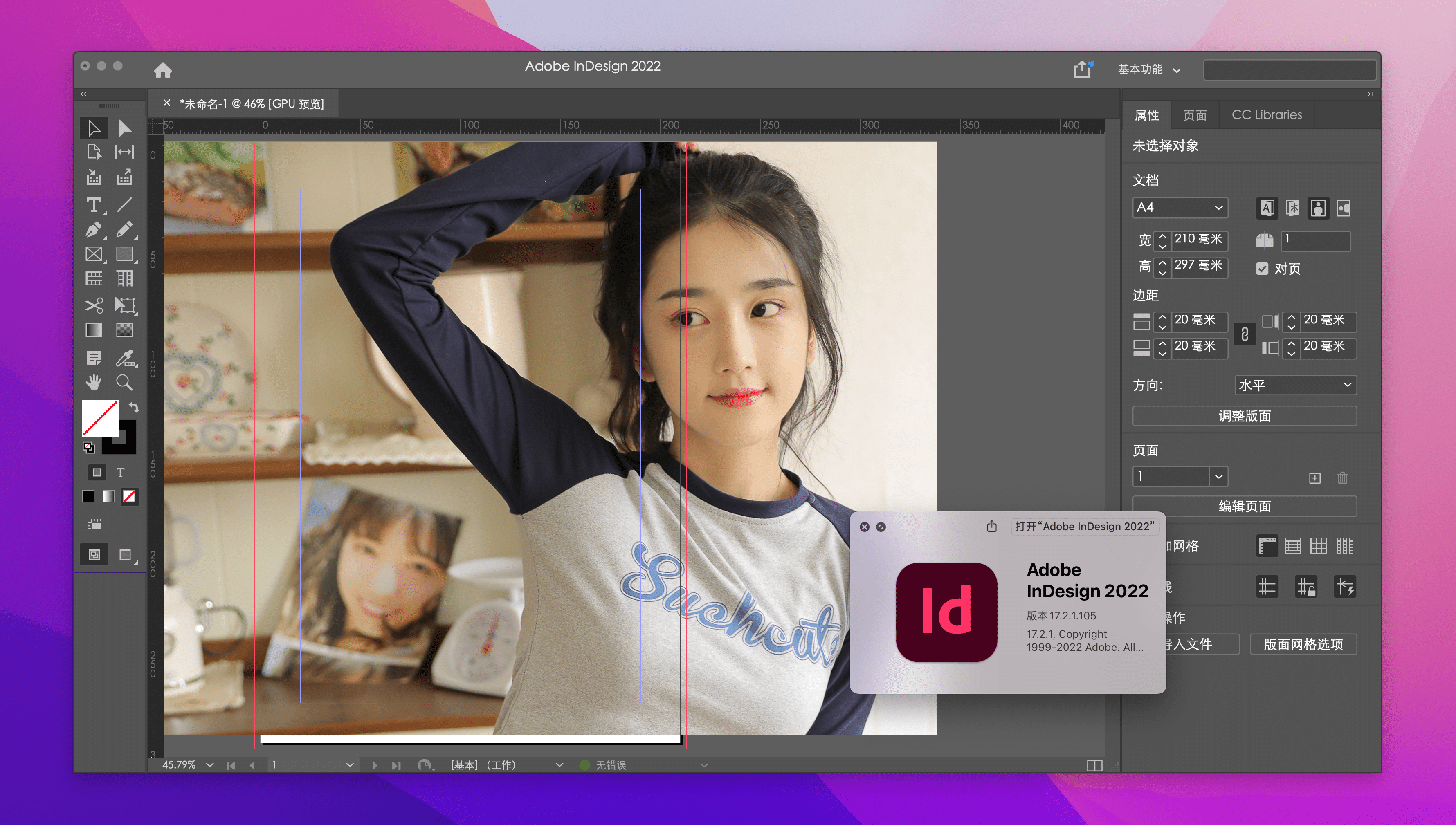
Task: Select the Type tool
Action: (x=94, y=204)
